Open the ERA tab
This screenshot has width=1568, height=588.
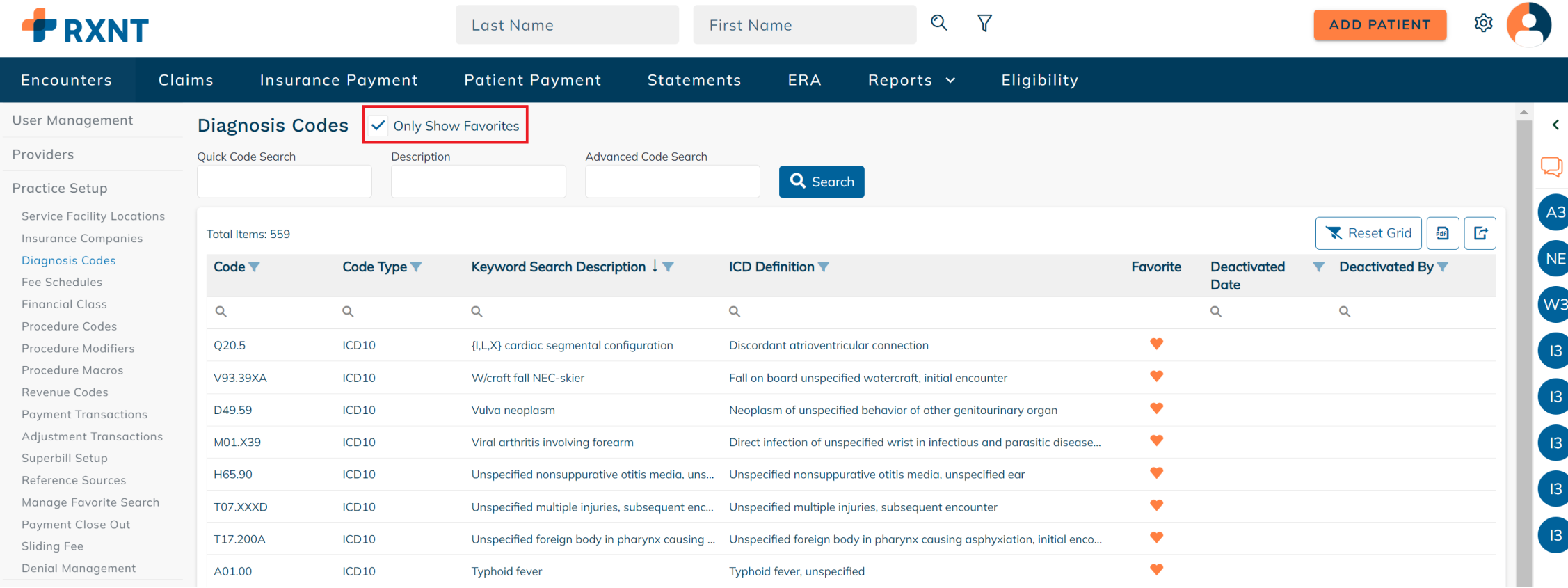(804, 80)
